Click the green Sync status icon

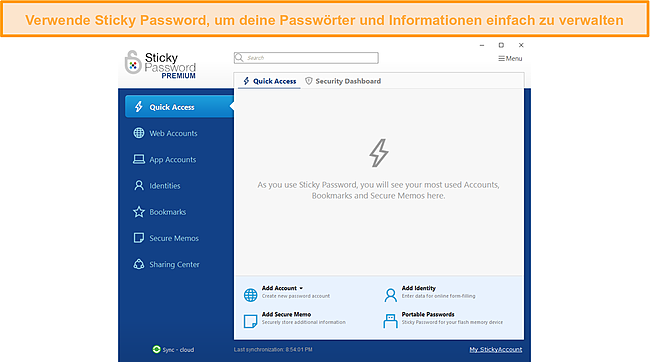156,350
